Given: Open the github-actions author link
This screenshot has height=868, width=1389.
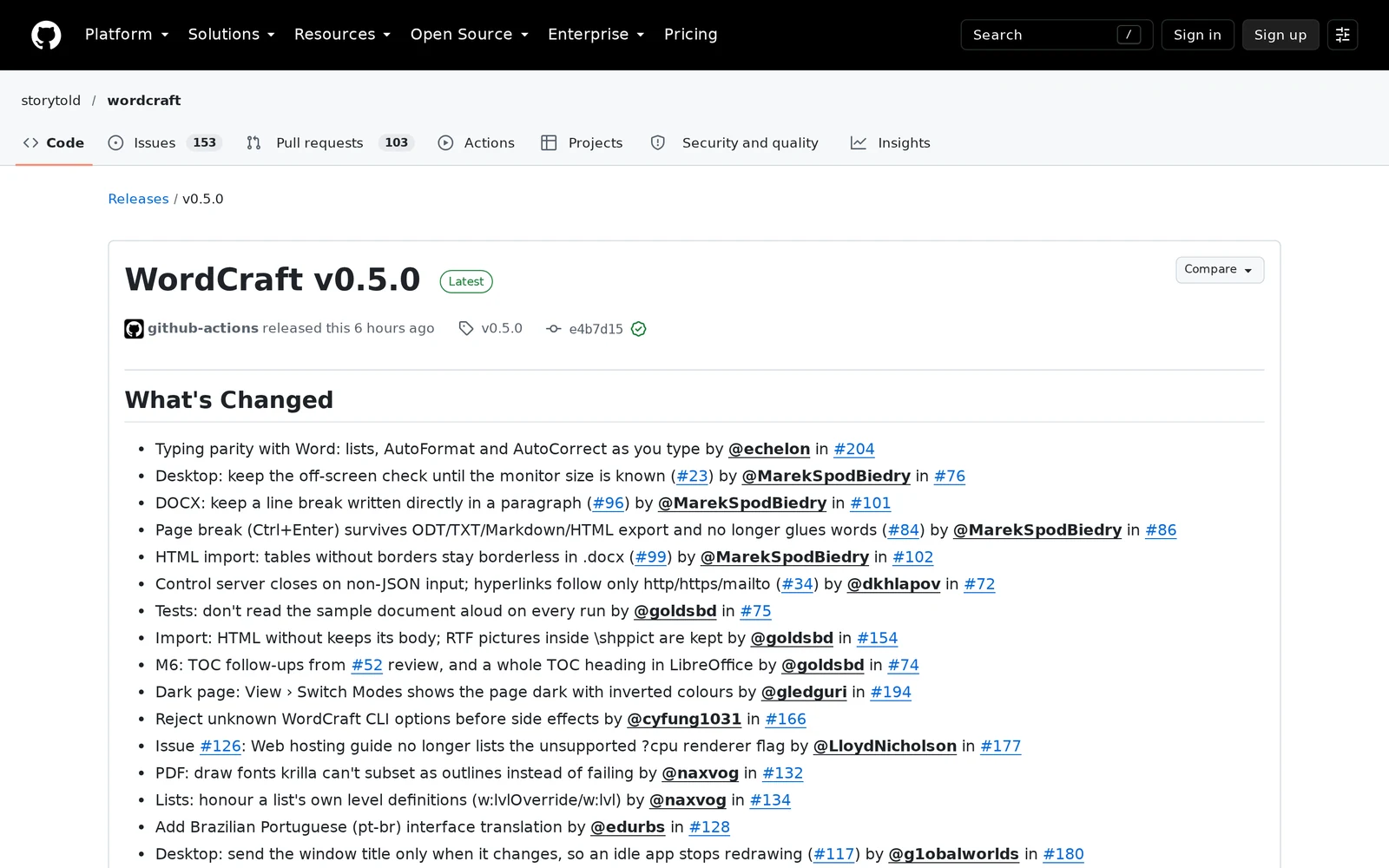Looking at the screenshot, I should click(203, 328).
